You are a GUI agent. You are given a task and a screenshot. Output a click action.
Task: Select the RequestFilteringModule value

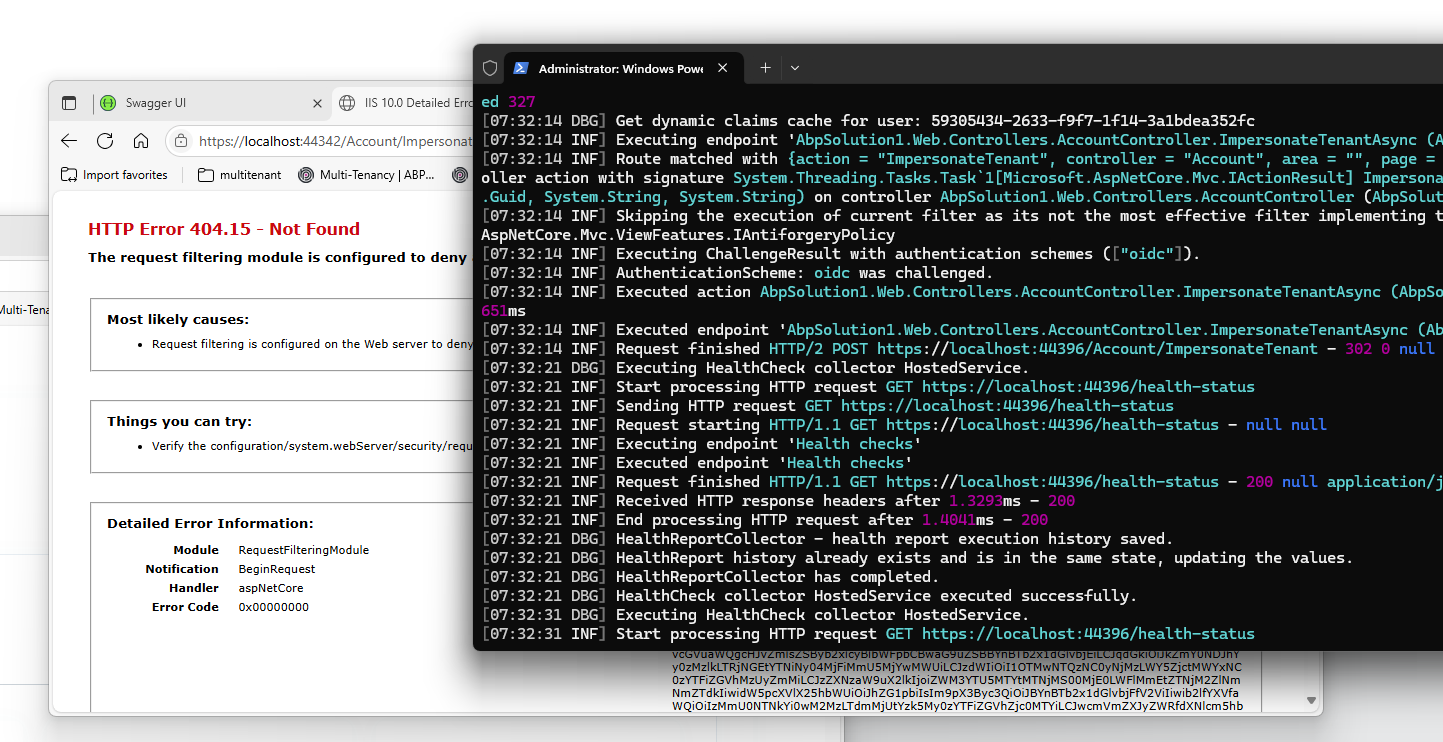[304, 550]
